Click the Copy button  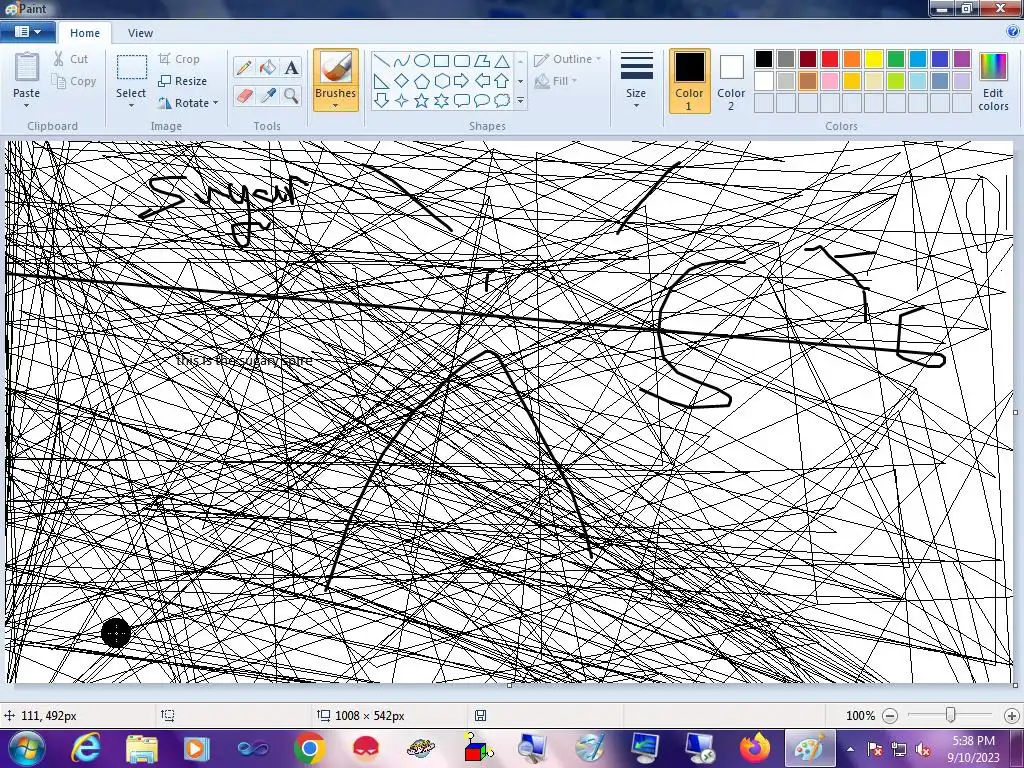74,81
